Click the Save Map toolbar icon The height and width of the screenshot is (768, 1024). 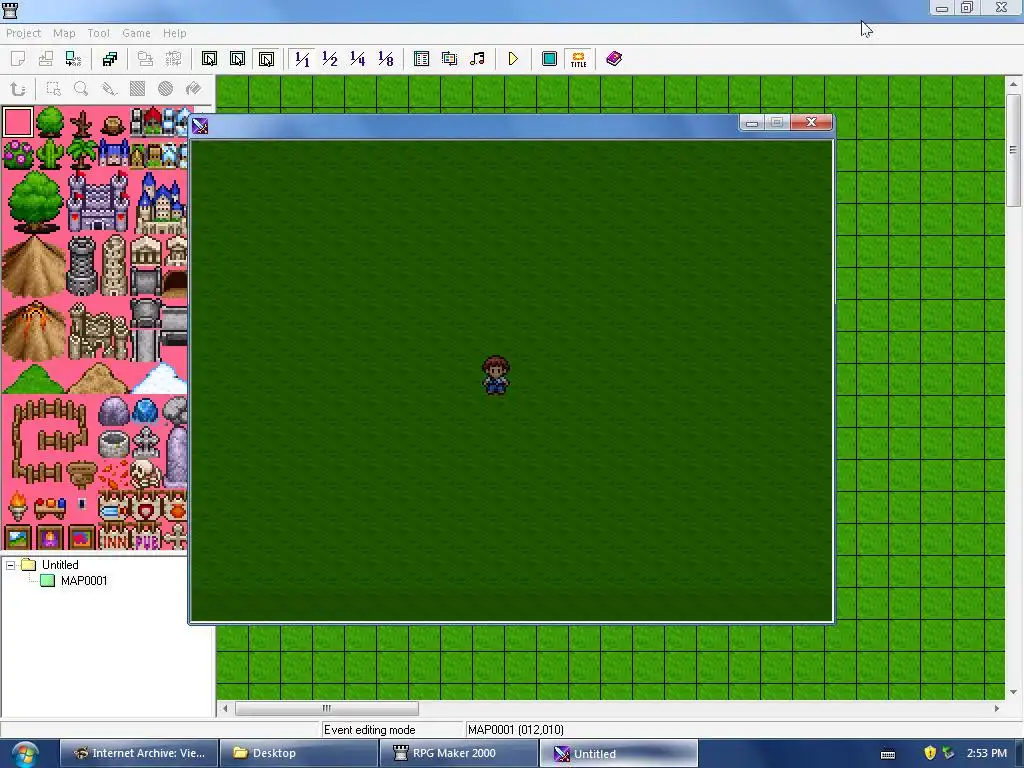(145, 59)
